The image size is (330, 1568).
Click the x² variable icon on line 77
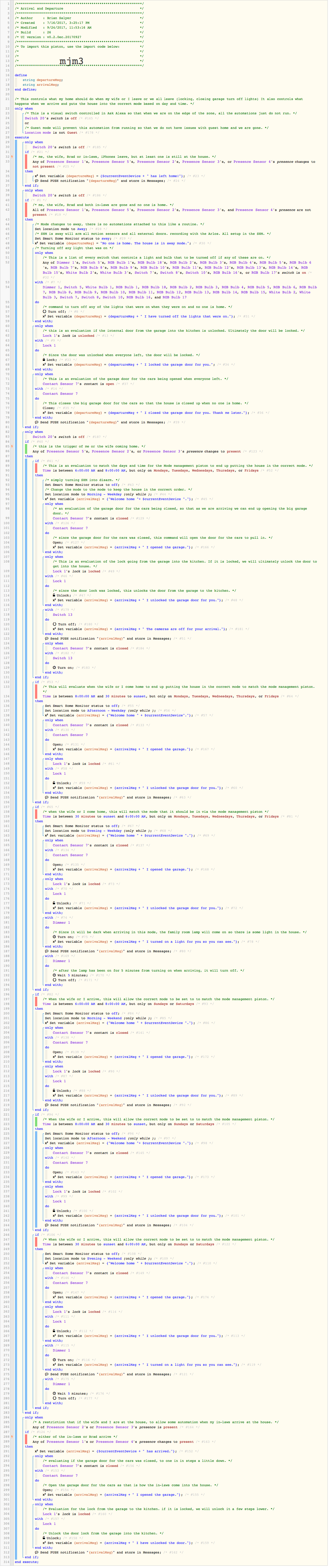45,413
